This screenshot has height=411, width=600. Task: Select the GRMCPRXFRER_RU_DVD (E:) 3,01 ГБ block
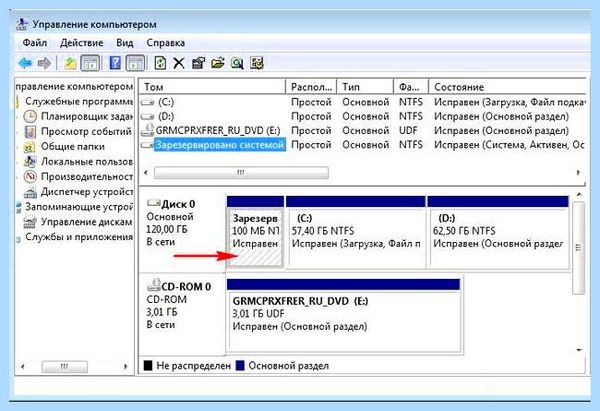[x=344, y=316]
